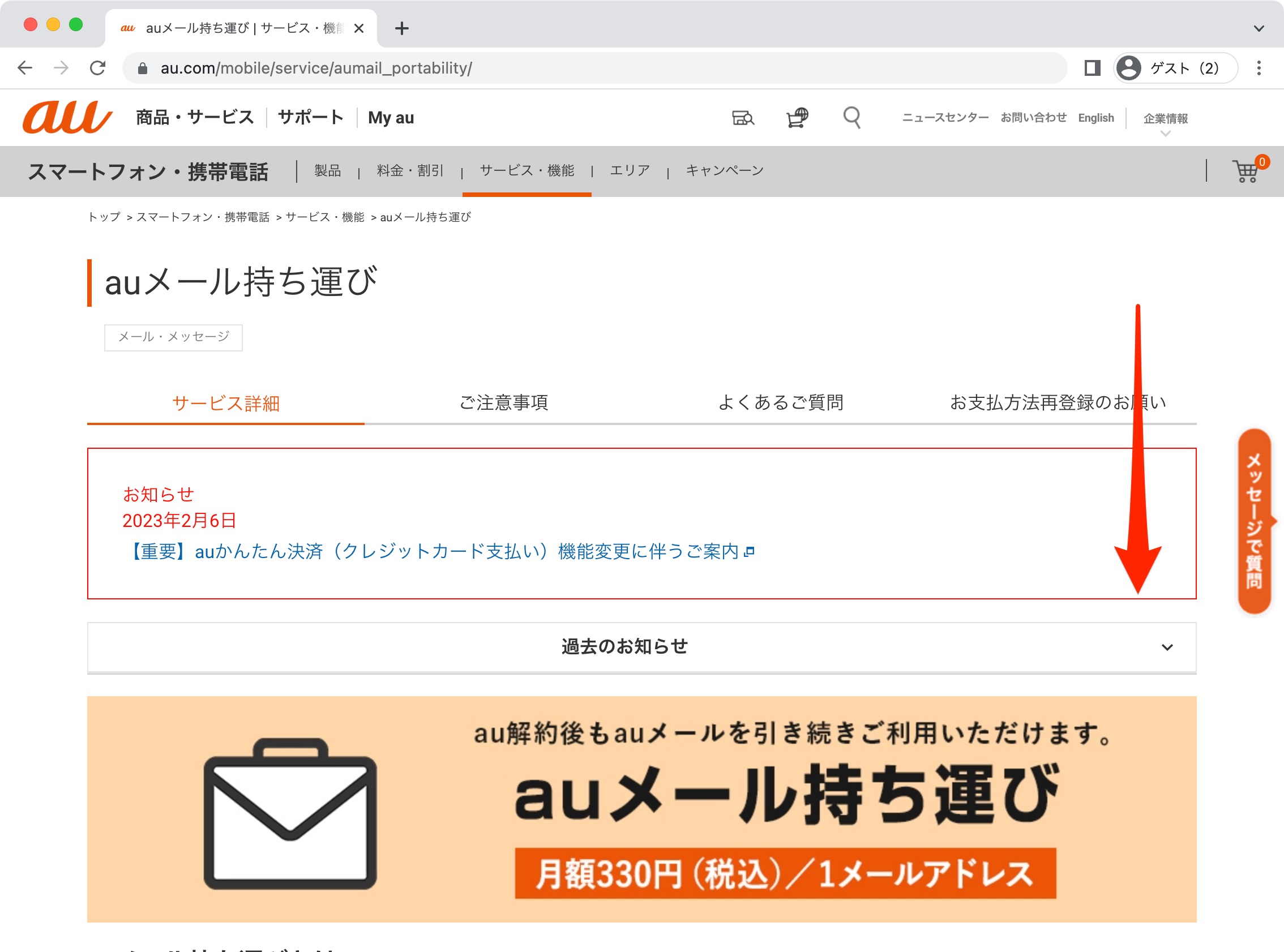The image size is (1284, 952).
Task: Click the address bar URL
Action: [x=316, y=68]
